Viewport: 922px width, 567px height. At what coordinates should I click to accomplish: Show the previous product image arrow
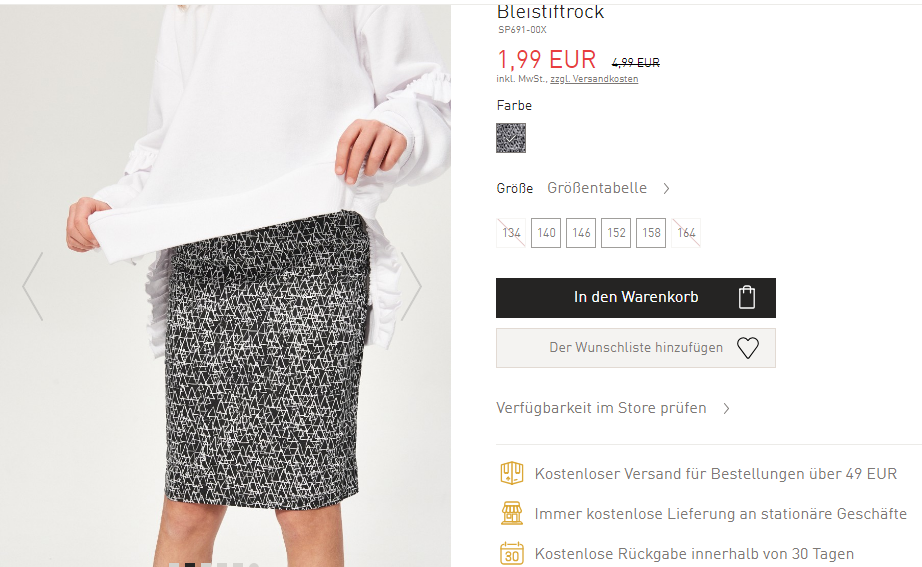33,286
